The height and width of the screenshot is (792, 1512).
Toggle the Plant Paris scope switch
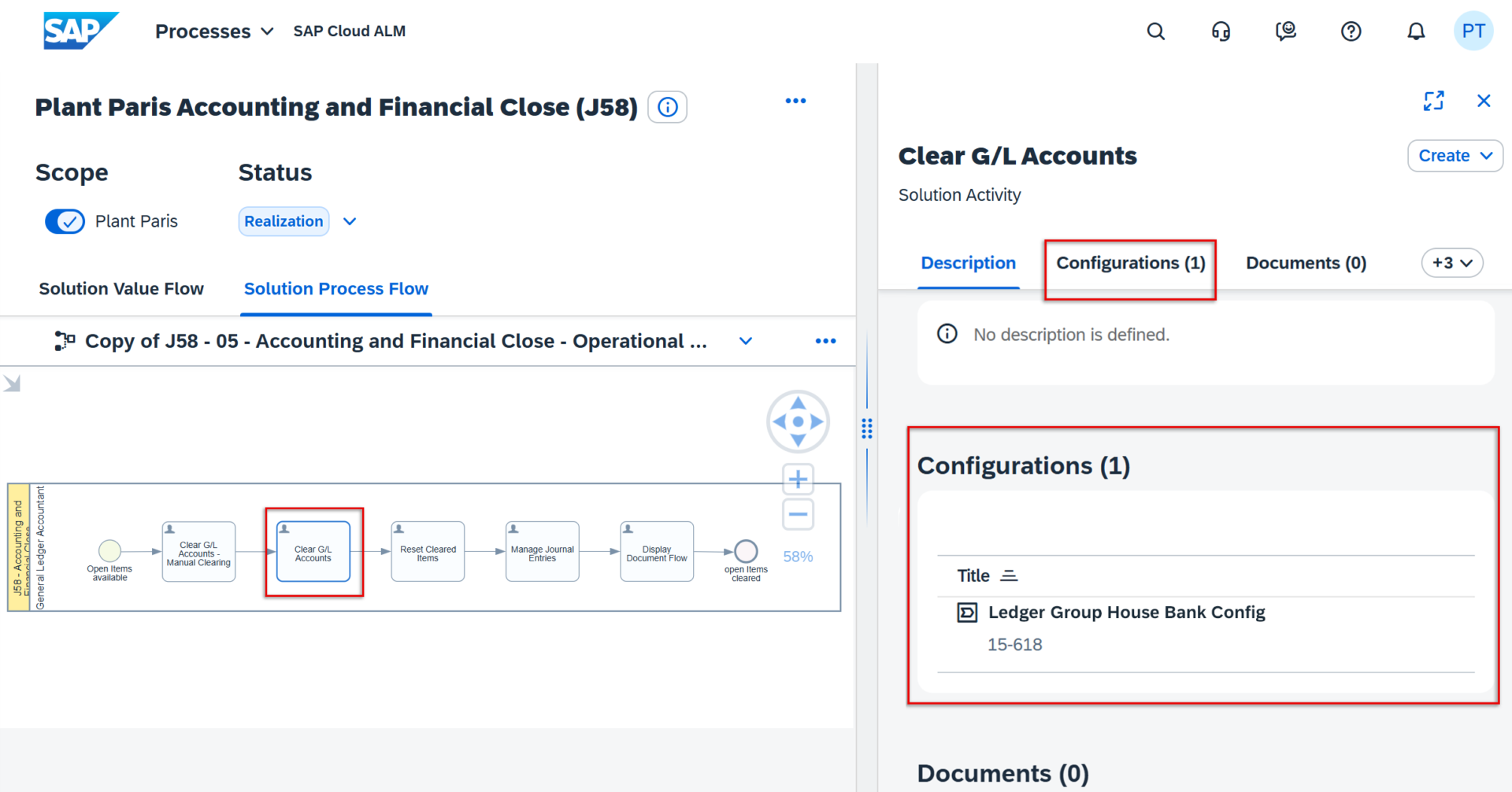click(65, 221)
